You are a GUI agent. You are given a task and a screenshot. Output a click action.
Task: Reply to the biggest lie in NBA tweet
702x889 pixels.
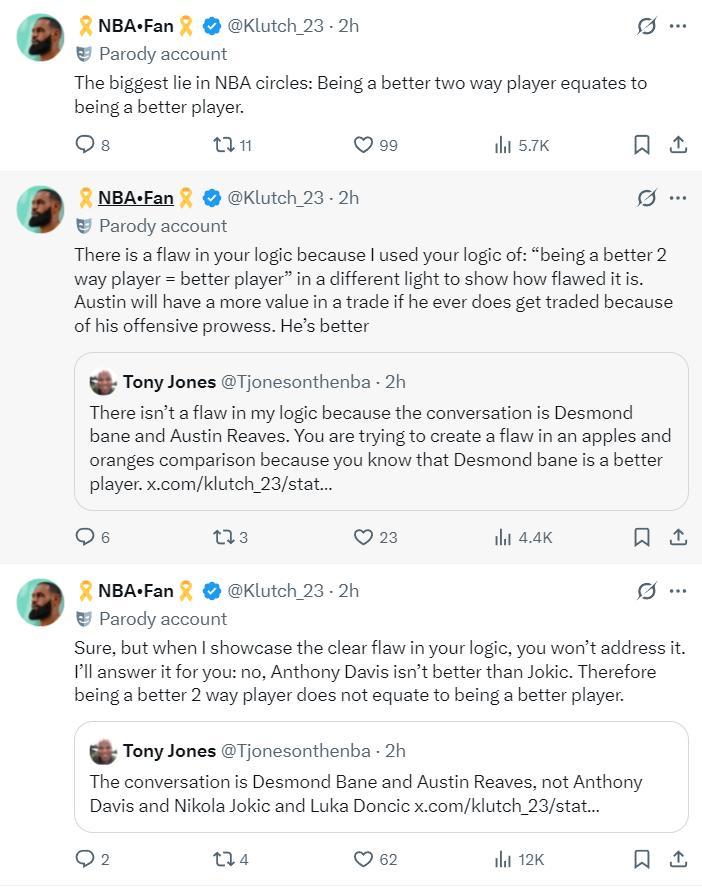point(85,145)
